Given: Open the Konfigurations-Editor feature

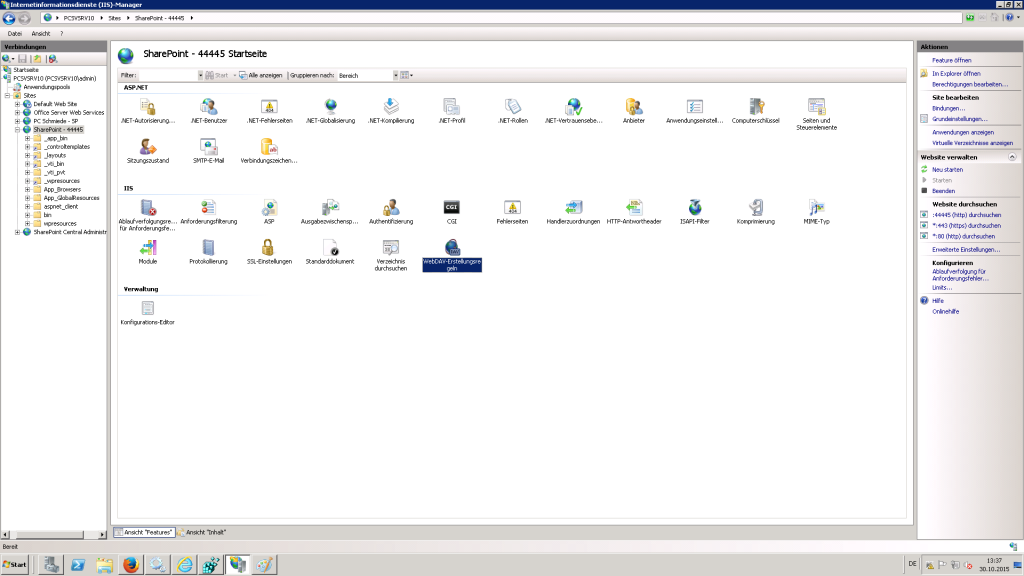Looking at the screenshot, I should pyautogui.click(x=148, y=313).
